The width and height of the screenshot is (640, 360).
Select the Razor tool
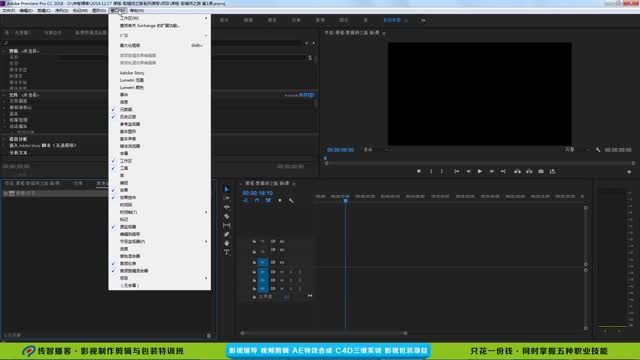227,216
